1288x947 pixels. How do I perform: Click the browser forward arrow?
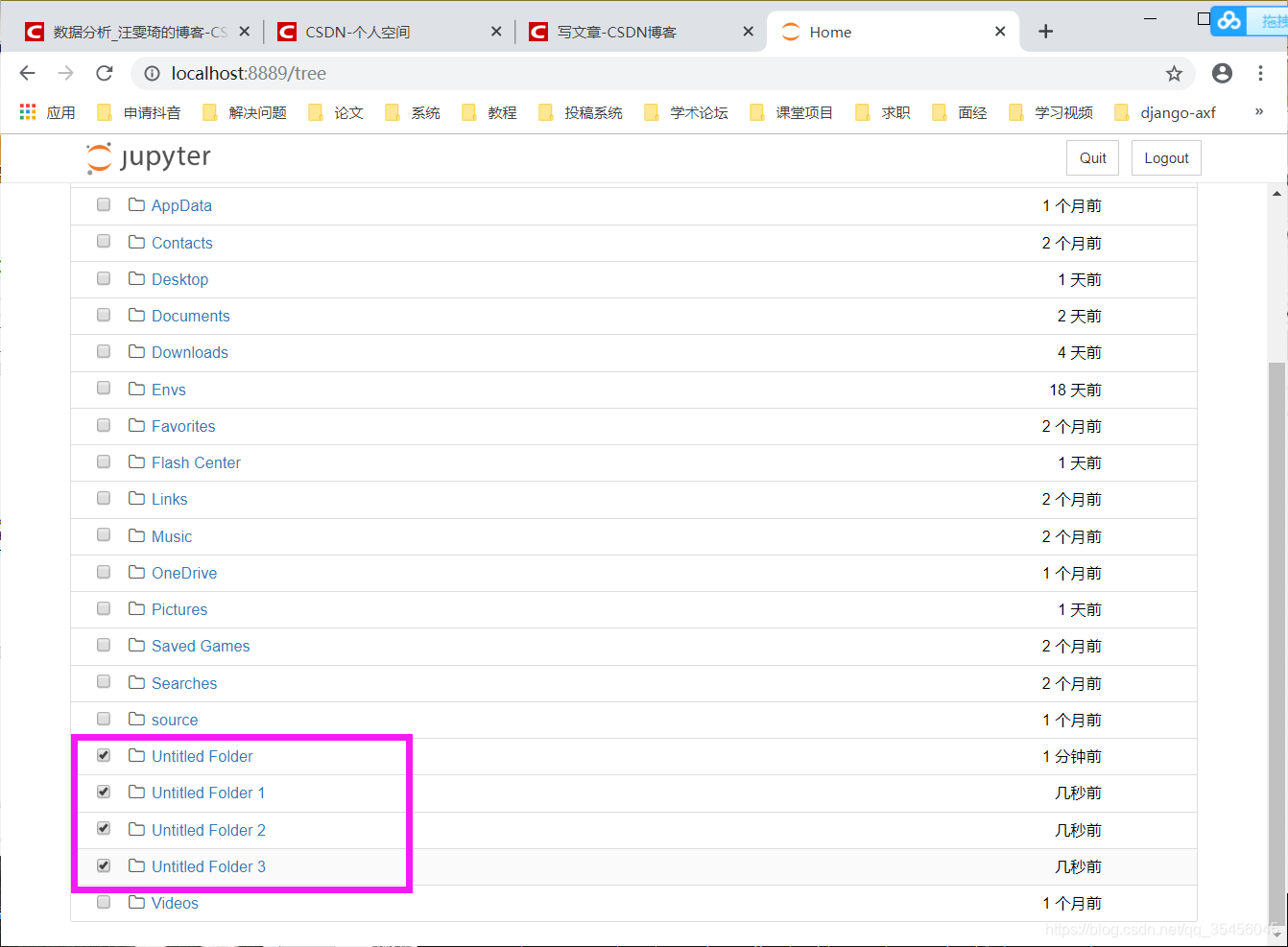point(65,73)
